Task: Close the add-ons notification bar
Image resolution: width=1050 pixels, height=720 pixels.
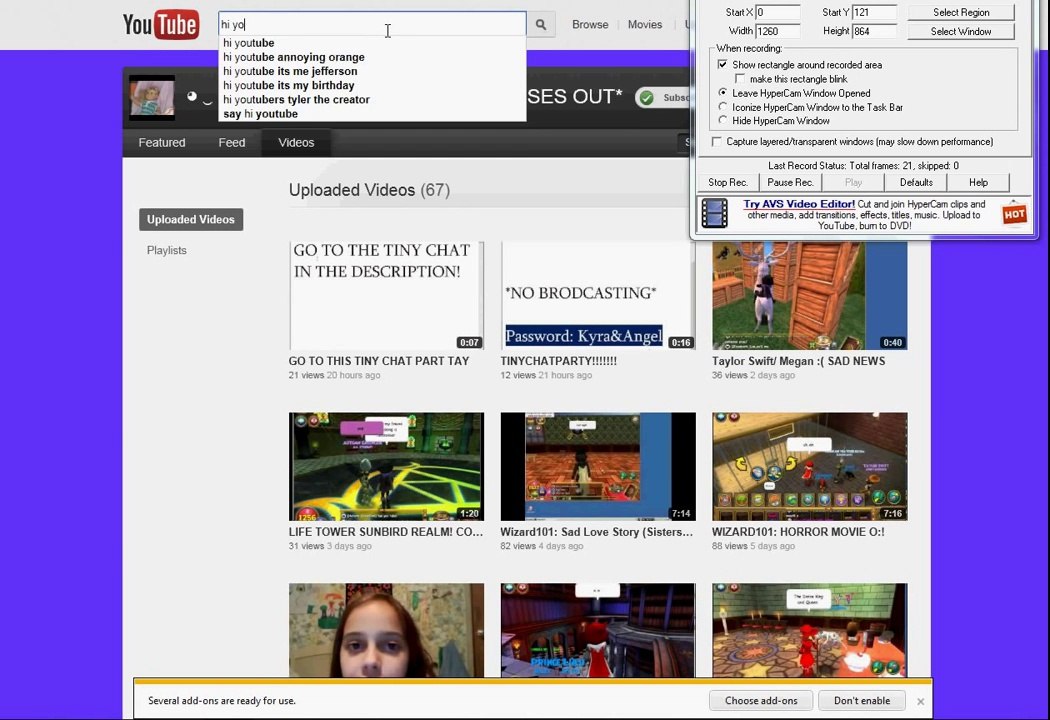Action: (x=921, y=701)
